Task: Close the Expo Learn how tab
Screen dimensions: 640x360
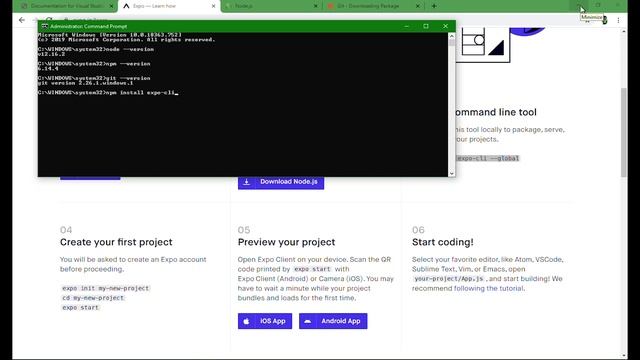Action: point(213,6)
